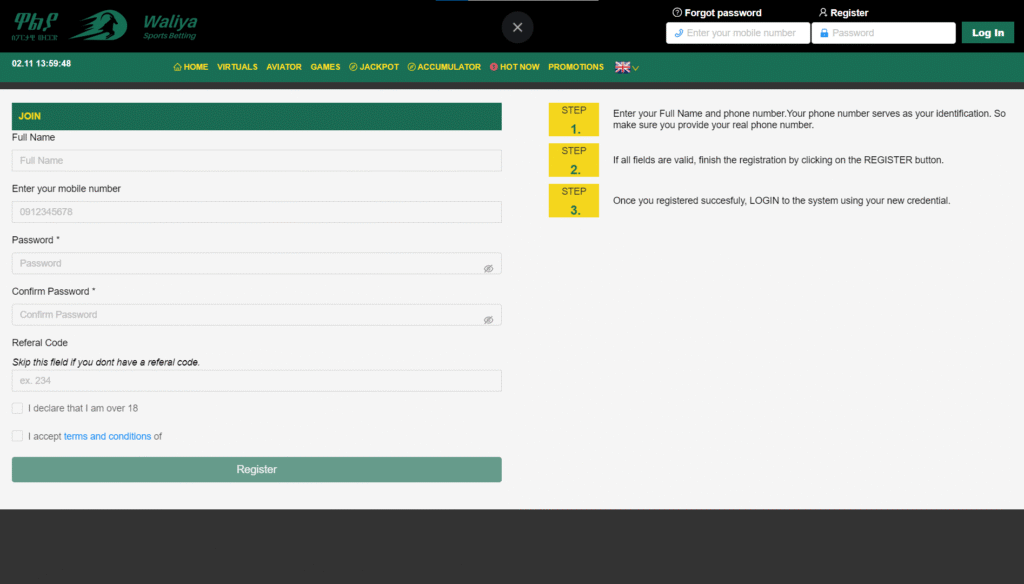Focus the Full Name input field
The width and height of the screenshot is (1024, 584).
coord(256,161)
